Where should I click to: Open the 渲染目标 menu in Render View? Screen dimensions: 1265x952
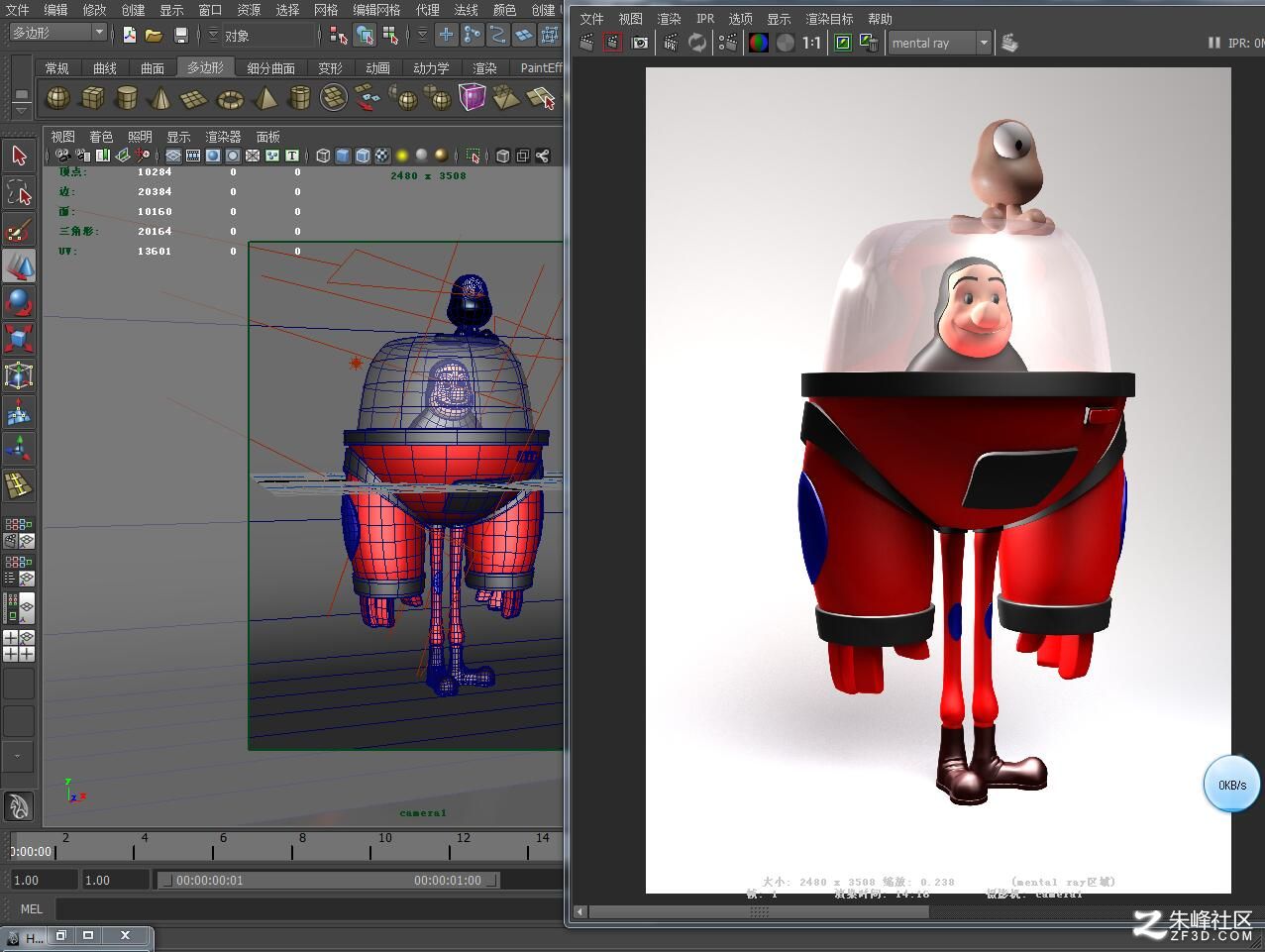pos(829,19)
